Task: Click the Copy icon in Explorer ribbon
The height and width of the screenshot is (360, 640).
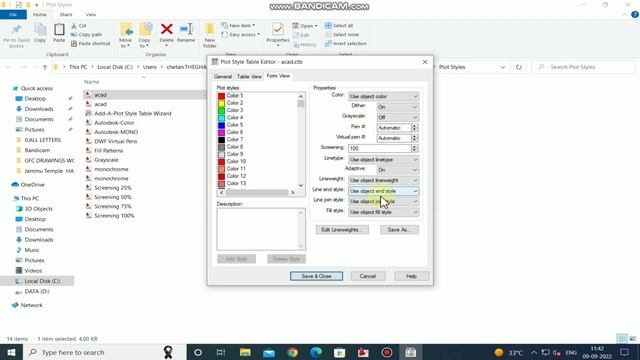Action: [40, 30]
